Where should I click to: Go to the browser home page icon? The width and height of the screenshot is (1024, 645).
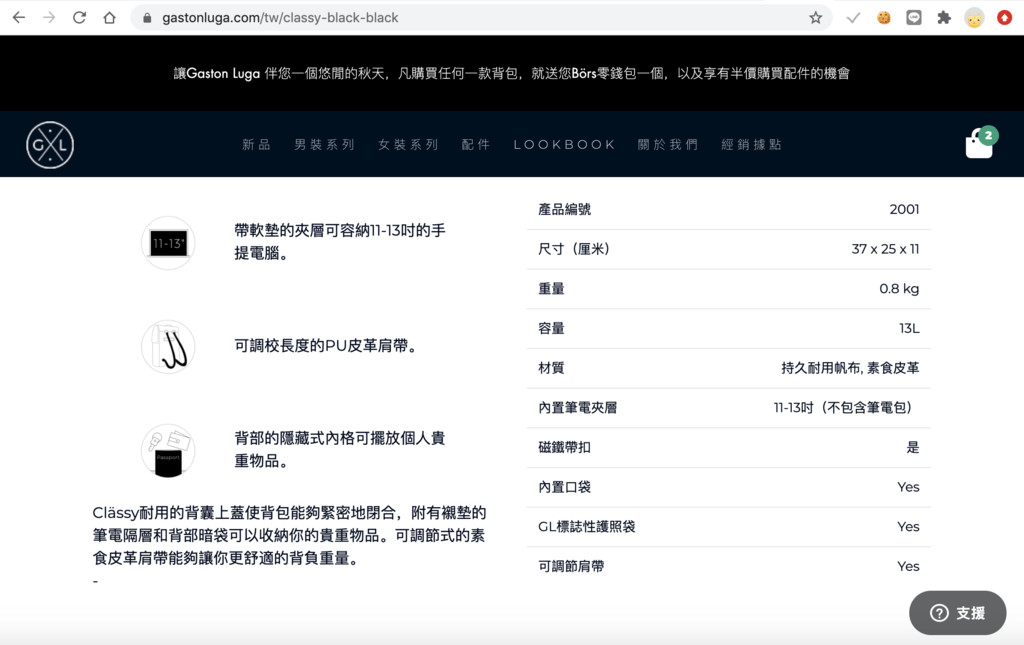coord(109,18)
